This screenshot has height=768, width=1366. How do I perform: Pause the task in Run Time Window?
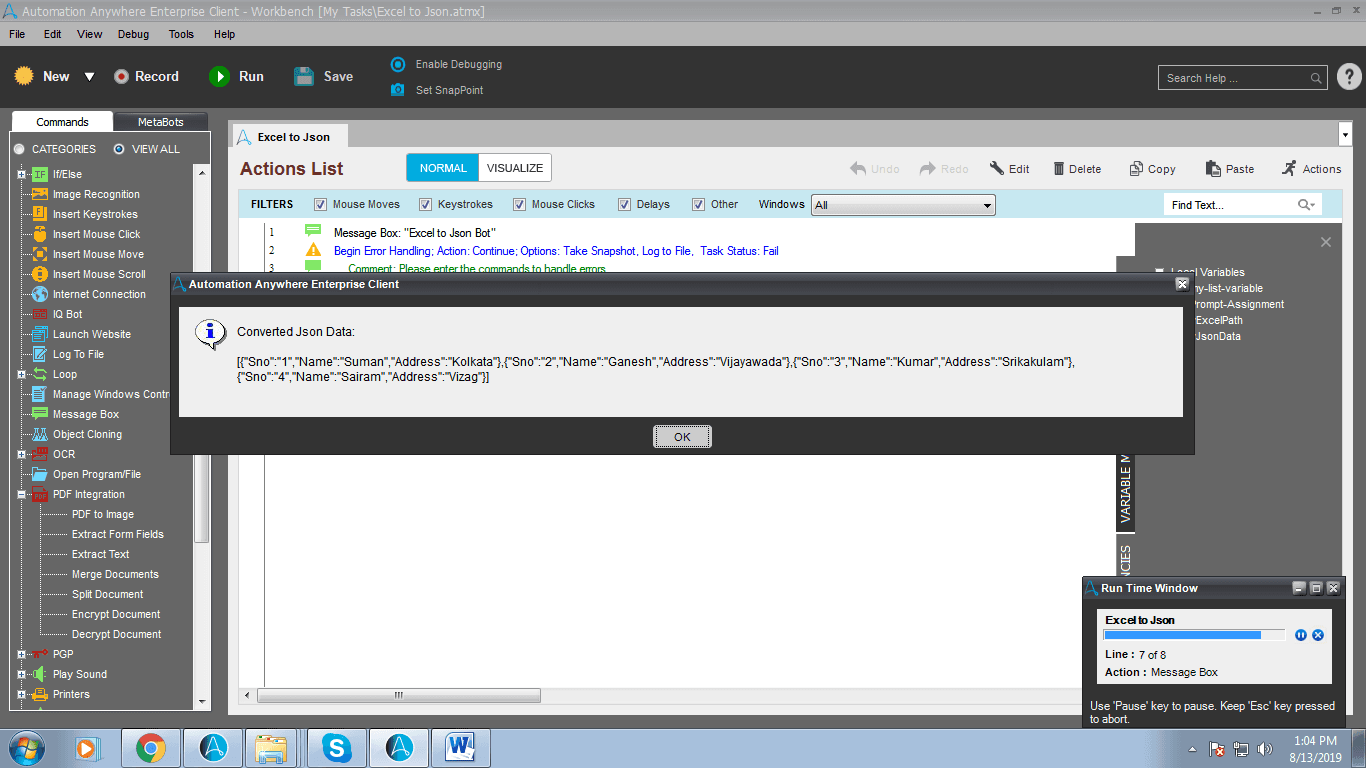1301,635
